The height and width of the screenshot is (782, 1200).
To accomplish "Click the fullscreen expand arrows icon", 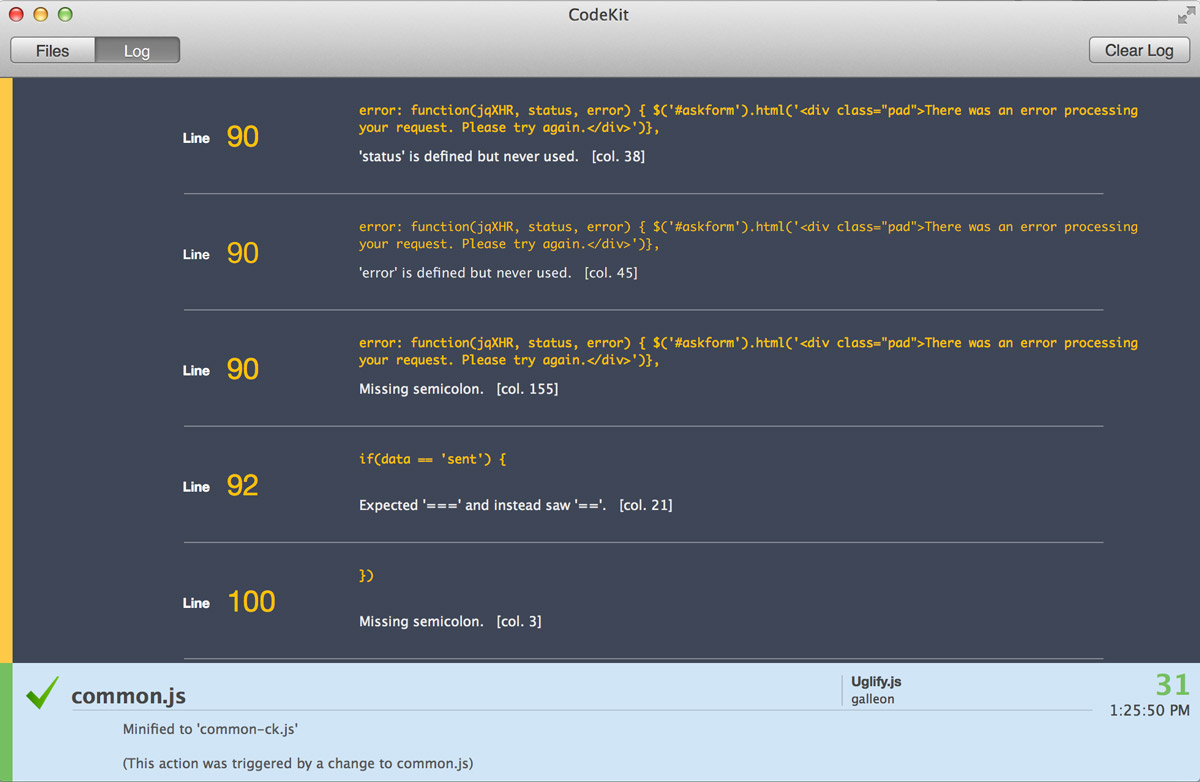I will point(1184,14).
